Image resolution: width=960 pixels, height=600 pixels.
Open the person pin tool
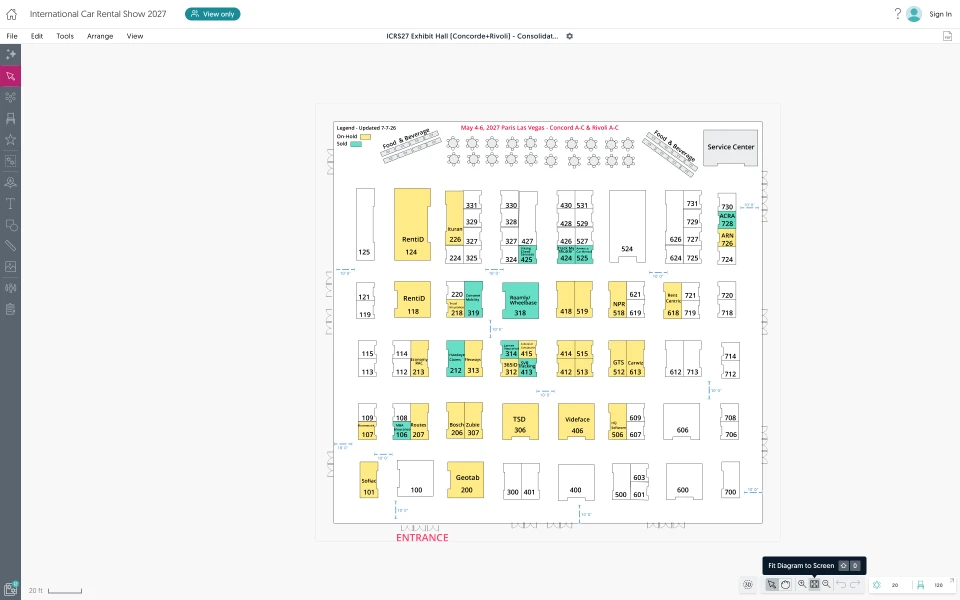[x=10, y=182]
